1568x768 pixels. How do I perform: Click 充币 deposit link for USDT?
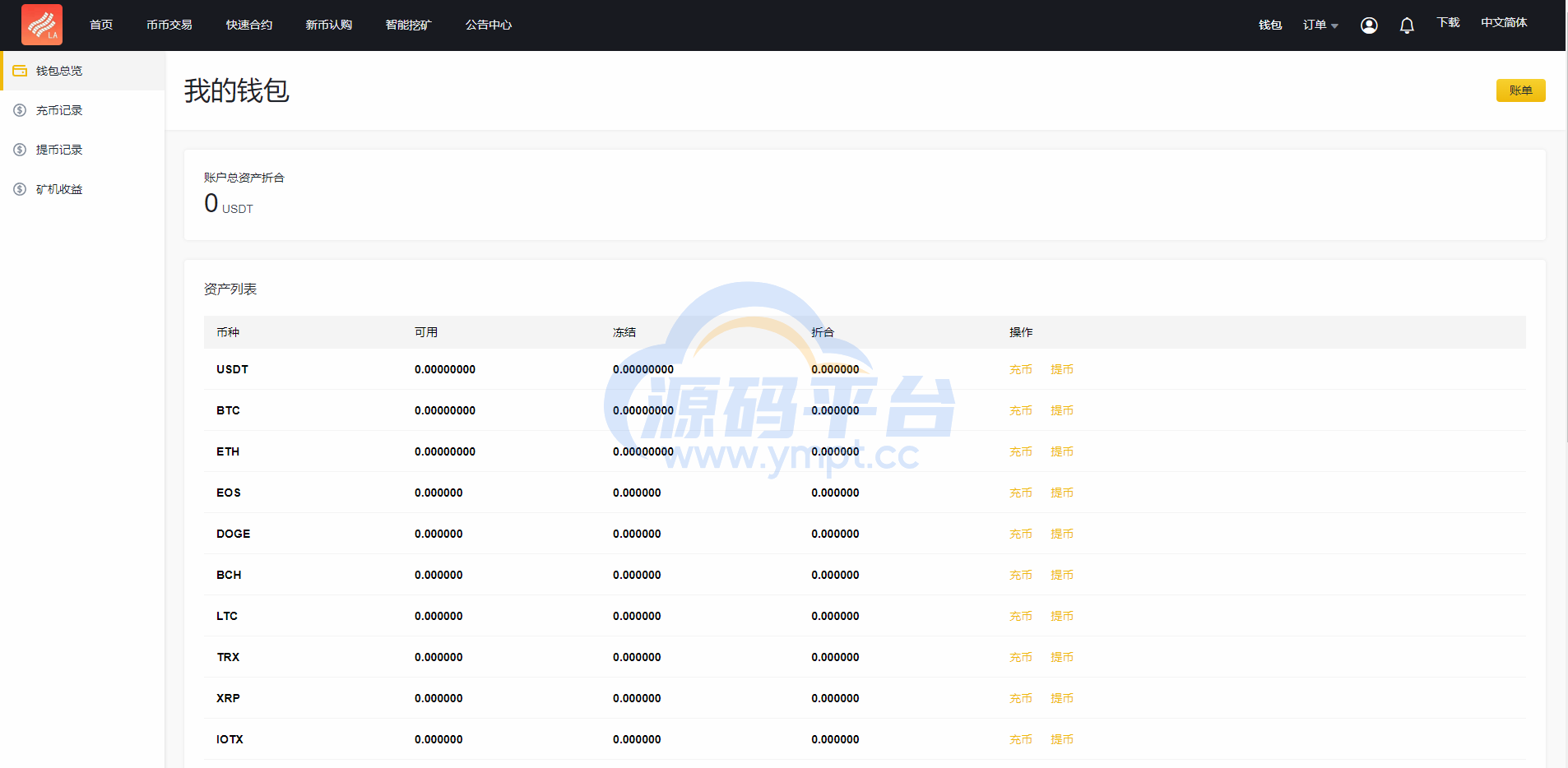pos(1020,370)
